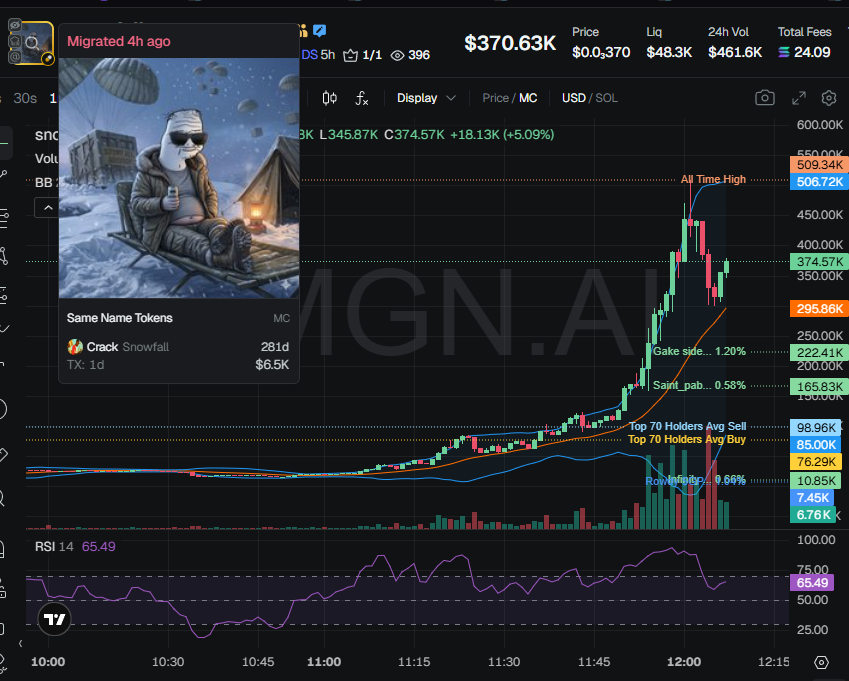
Task: Click the Same Name Tokens heading
Action: click(120, 318)
